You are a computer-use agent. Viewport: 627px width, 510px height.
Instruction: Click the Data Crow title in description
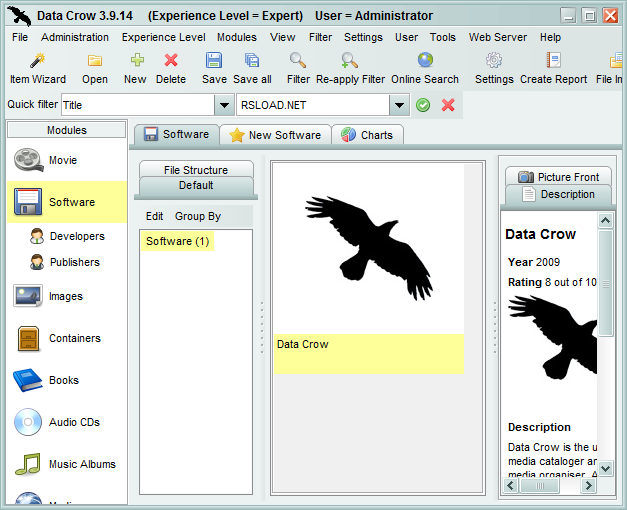(x=540, y=234)
